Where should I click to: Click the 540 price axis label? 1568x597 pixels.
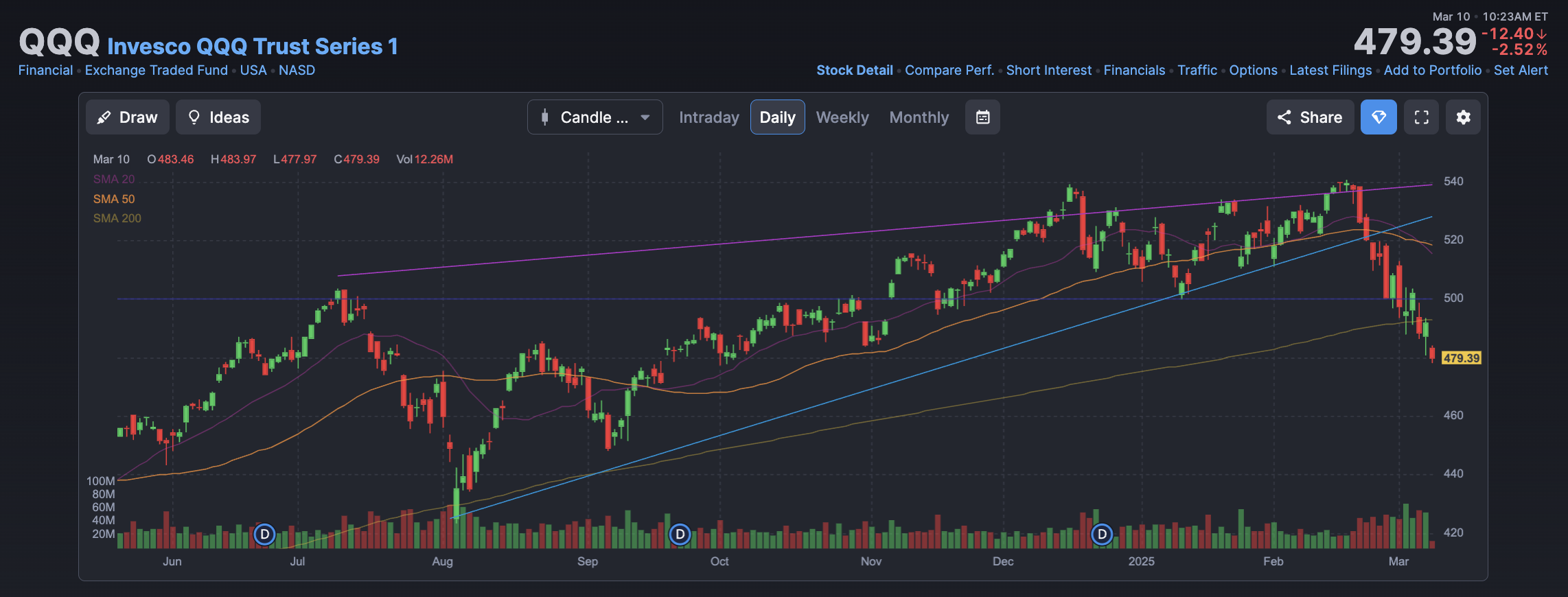(x=1453, y=181)
